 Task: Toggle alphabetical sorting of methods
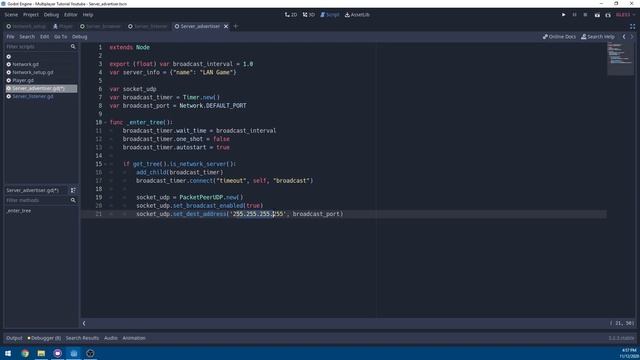(x=73, y=190)
